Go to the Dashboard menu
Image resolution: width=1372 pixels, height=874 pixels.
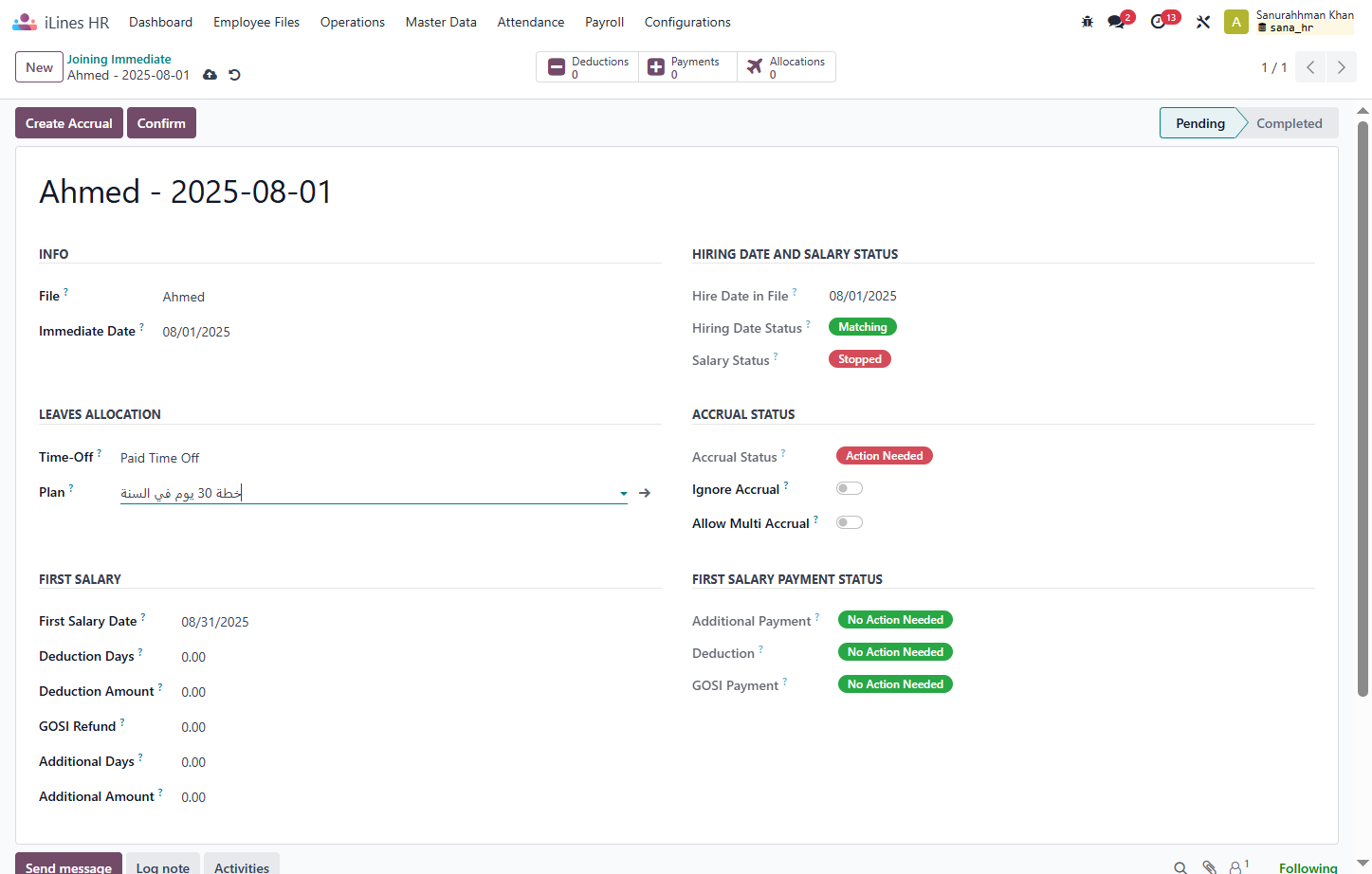tap(160, 22)
